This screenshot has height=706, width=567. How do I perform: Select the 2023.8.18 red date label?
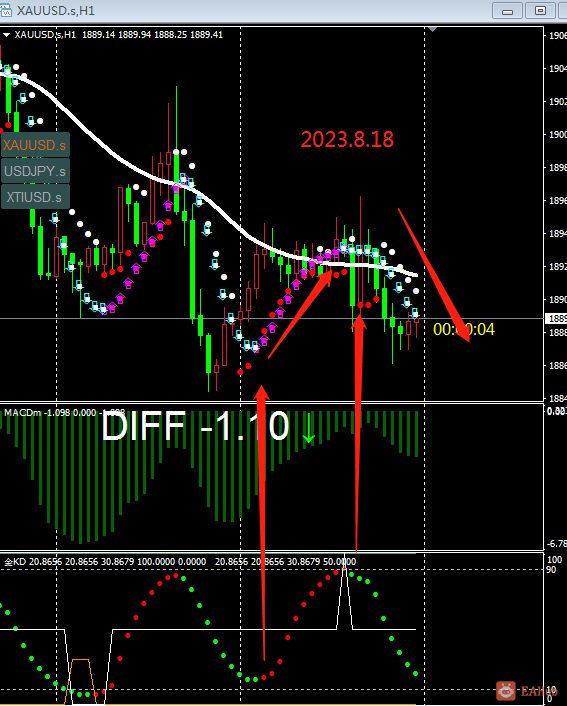(x=347, y=140)
